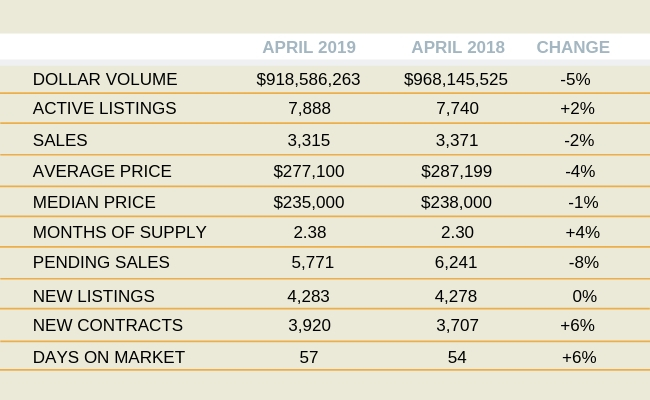Select the 3,920 new contracts value

(x=308, y=325)
